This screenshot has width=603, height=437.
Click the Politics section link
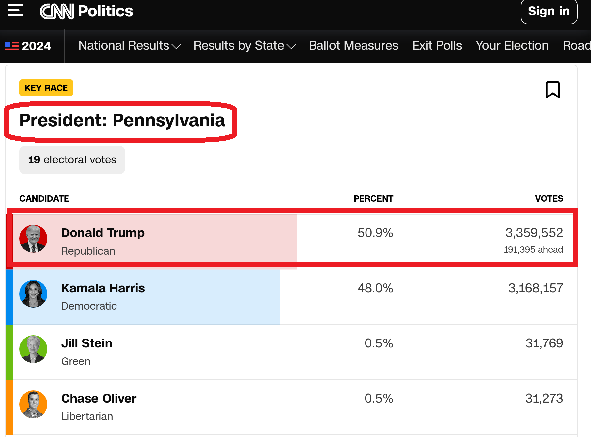coord(105,11)
